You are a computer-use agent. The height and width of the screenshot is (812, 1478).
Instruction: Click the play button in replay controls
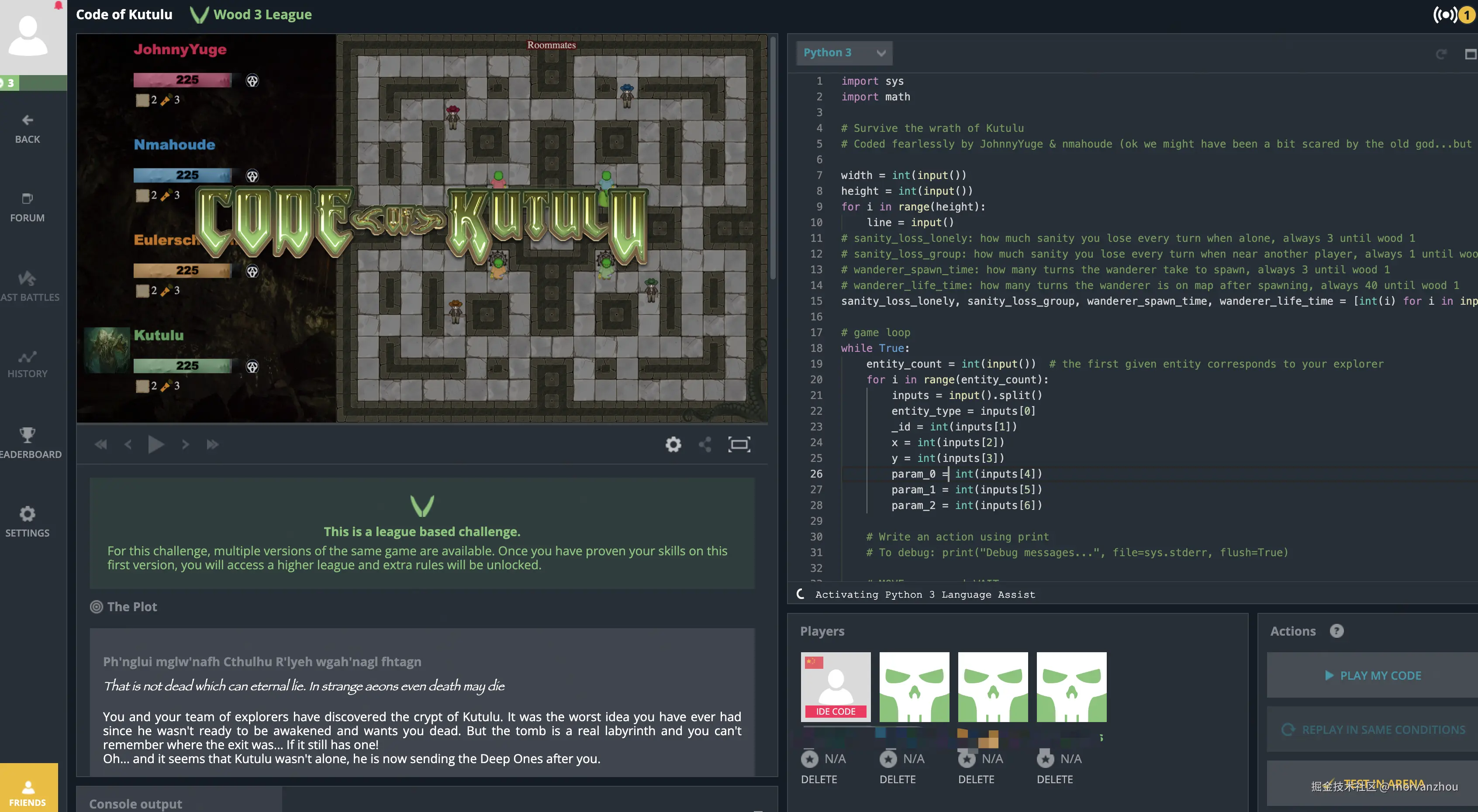click(155, 444)
